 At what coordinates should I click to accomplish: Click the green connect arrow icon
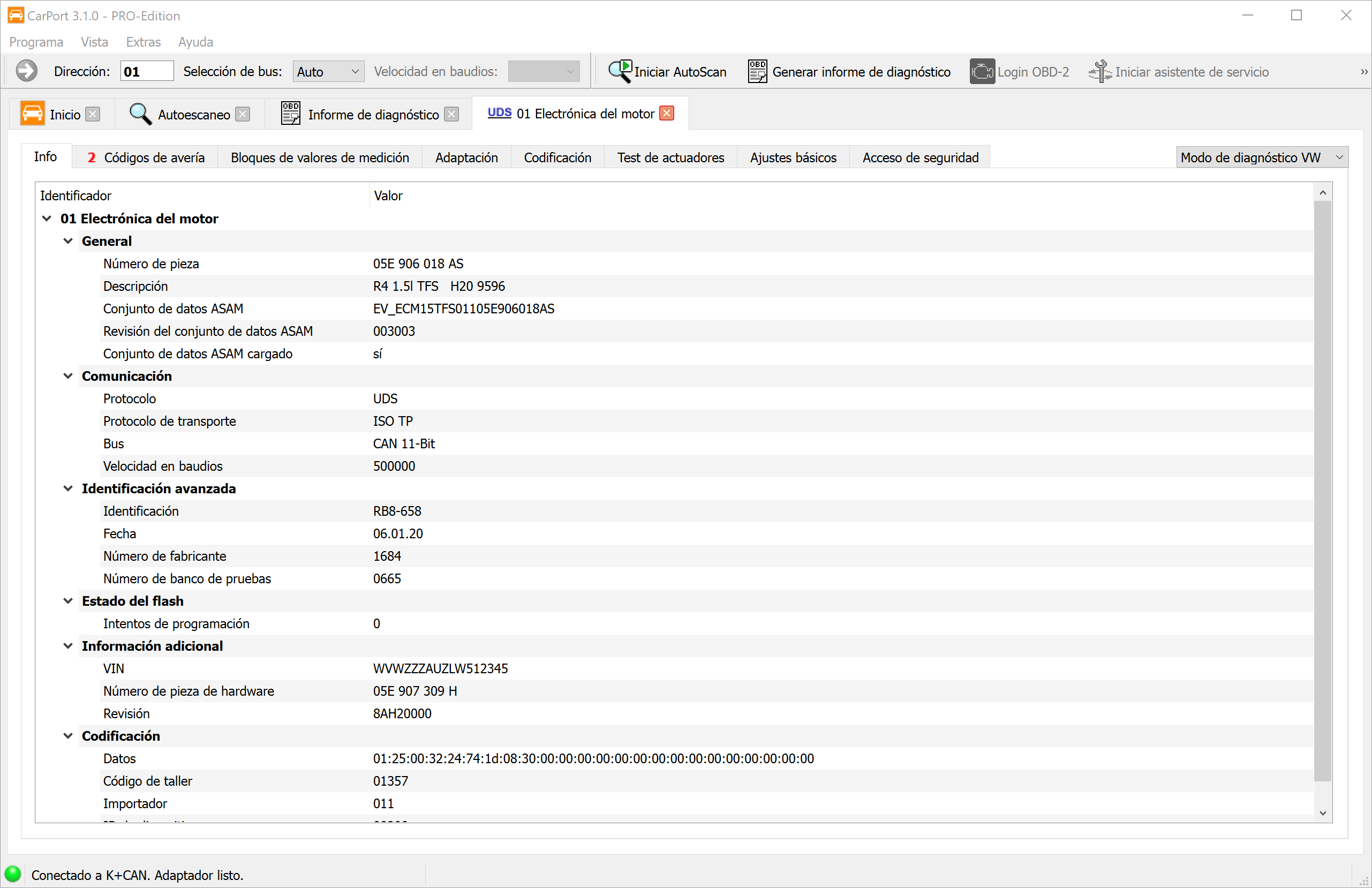[x=27, y=71]
